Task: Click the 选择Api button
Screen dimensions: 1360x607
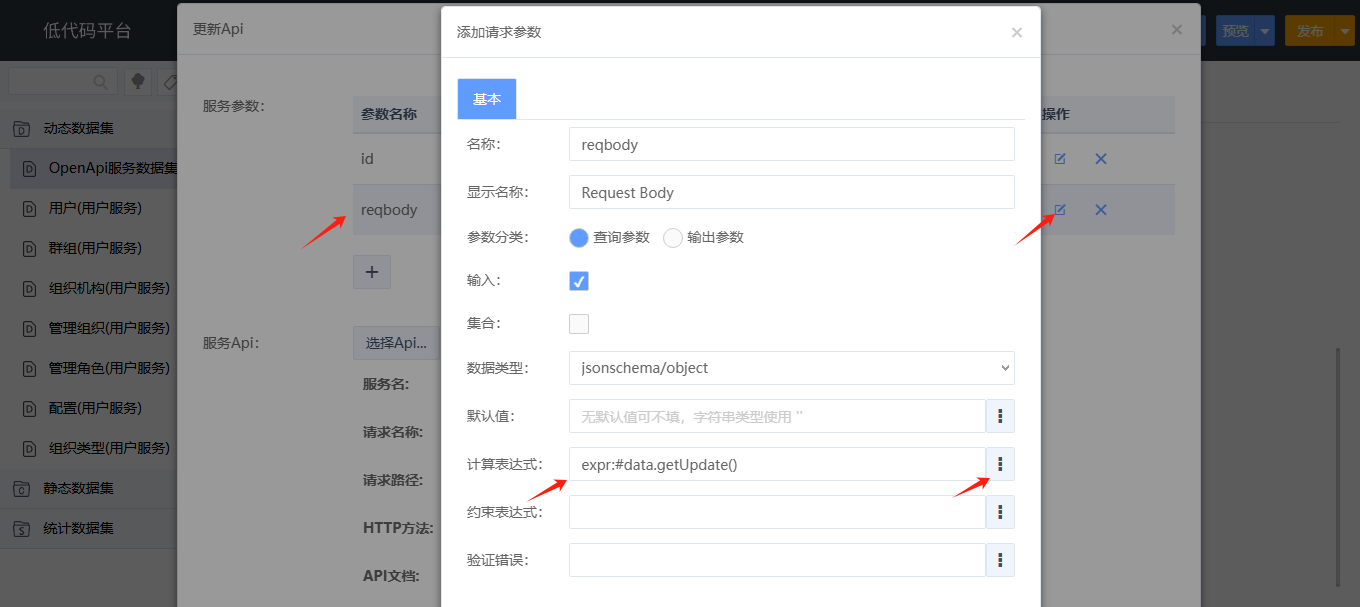Action: (x=396, y=343)
